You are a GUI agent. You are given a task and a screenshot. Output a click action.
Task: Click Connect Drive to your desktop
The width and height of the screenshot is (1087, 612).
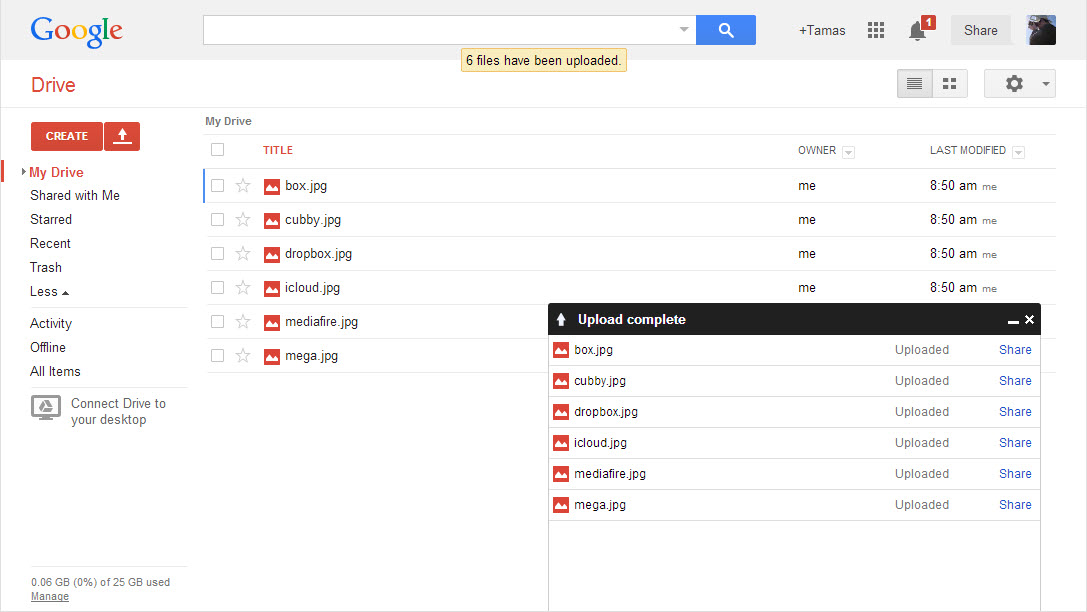pos(118,412)
